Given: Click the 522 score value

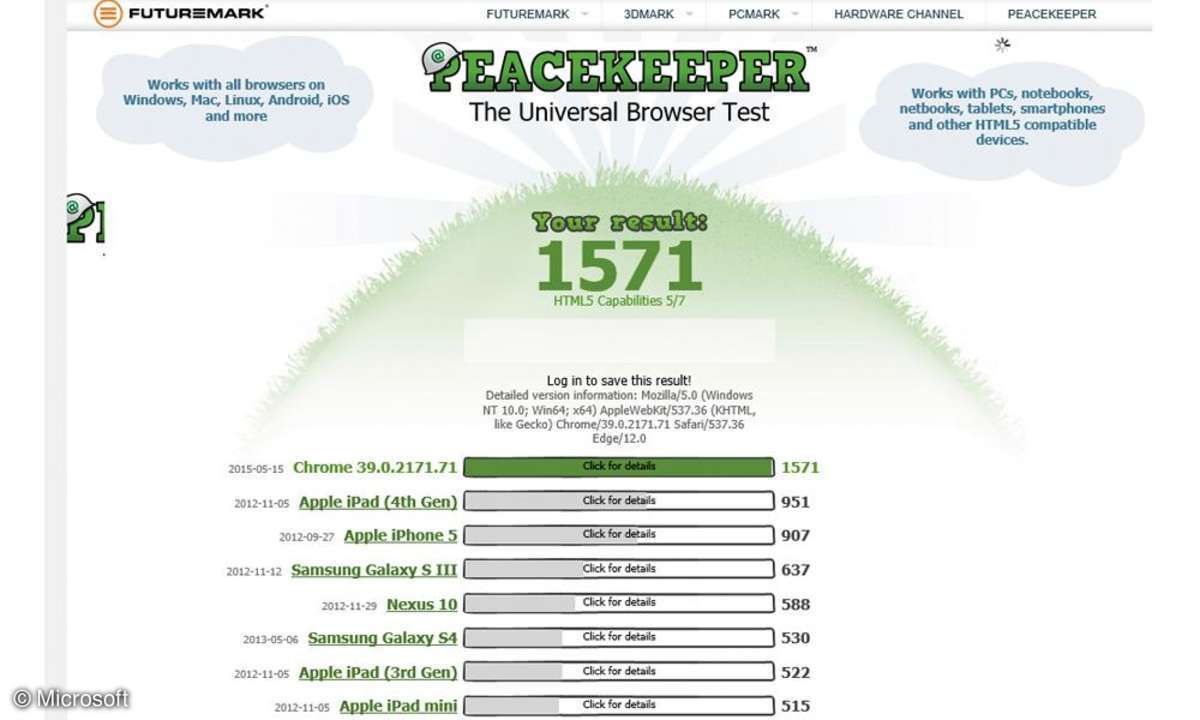Looking at the screenshot, I should tap(796, 672).
